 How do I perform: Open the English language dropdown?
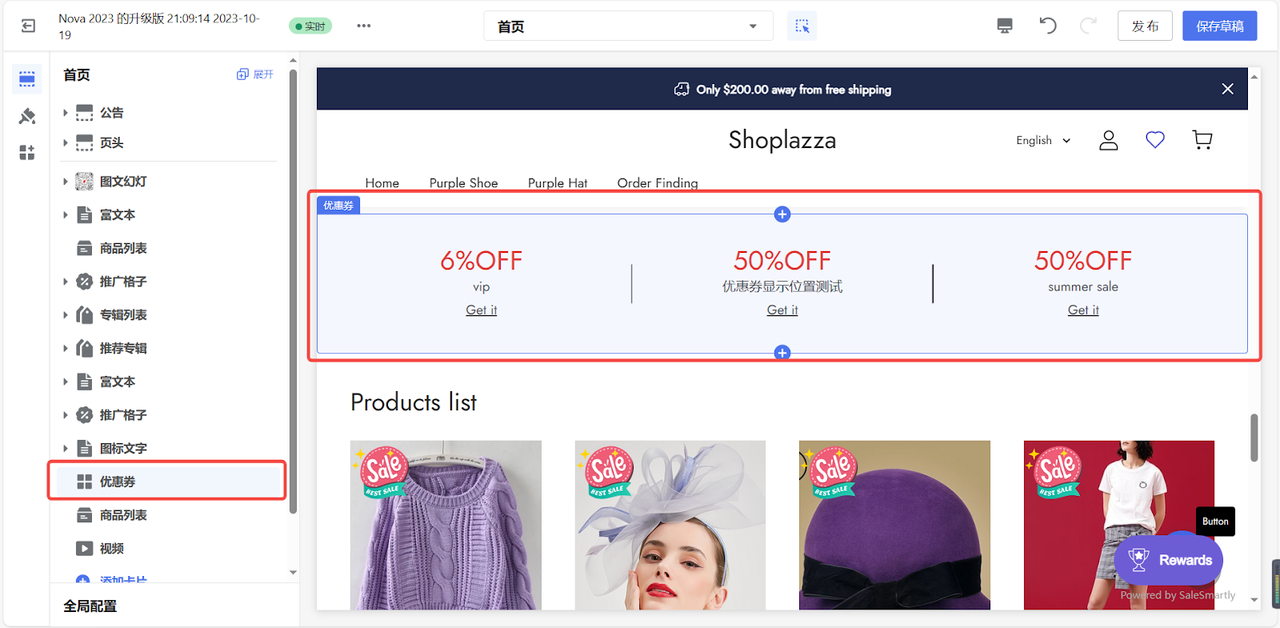coord(1042,140)
